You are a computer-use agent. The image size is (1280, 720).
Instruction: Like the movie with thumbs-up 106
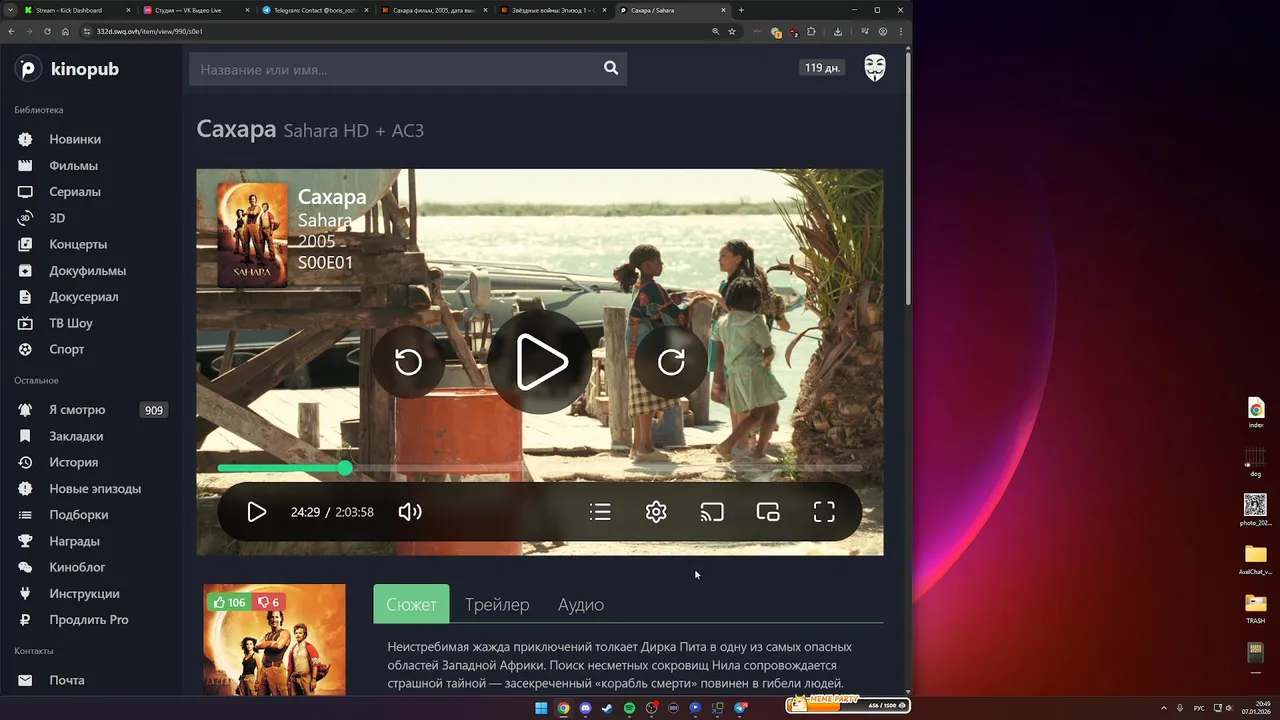click(x=229, y=602)
